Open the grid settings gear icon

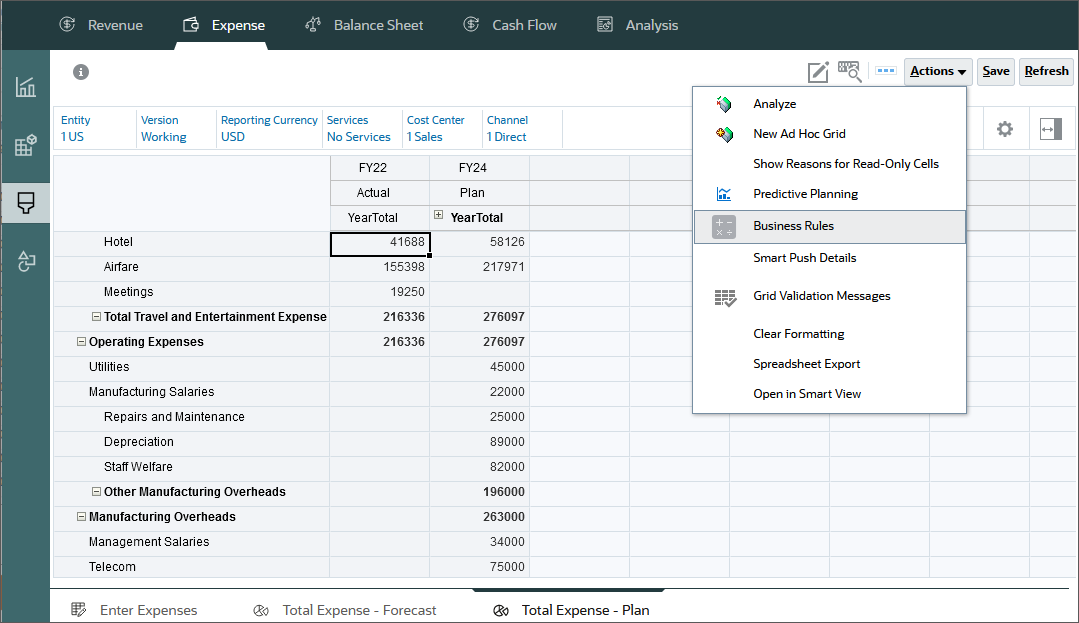click(1004, 128)
